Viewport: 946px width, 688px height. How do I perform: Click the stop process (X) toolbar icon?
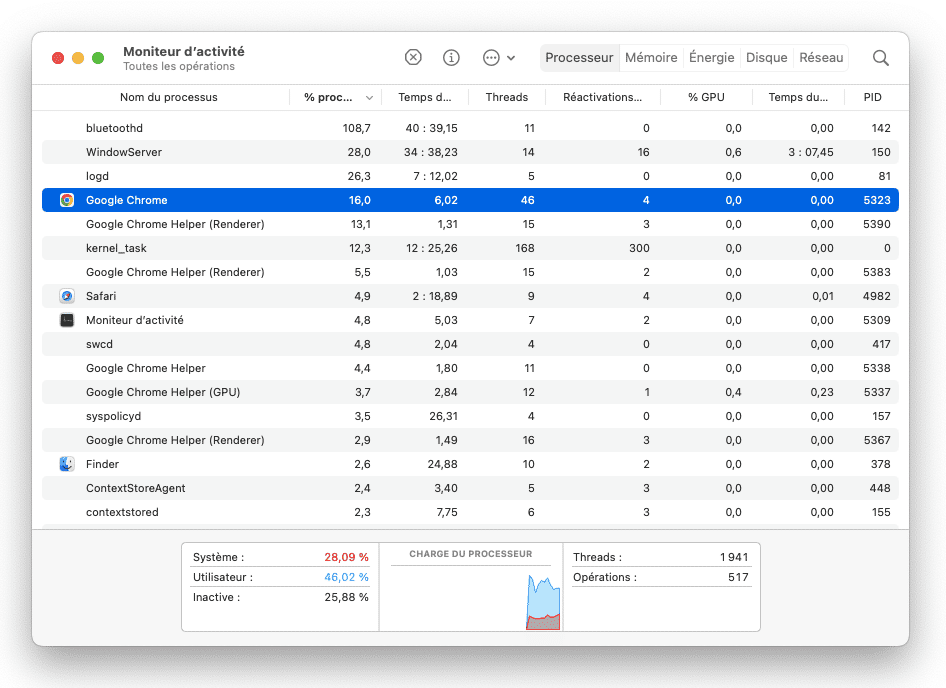coord(413,57)
